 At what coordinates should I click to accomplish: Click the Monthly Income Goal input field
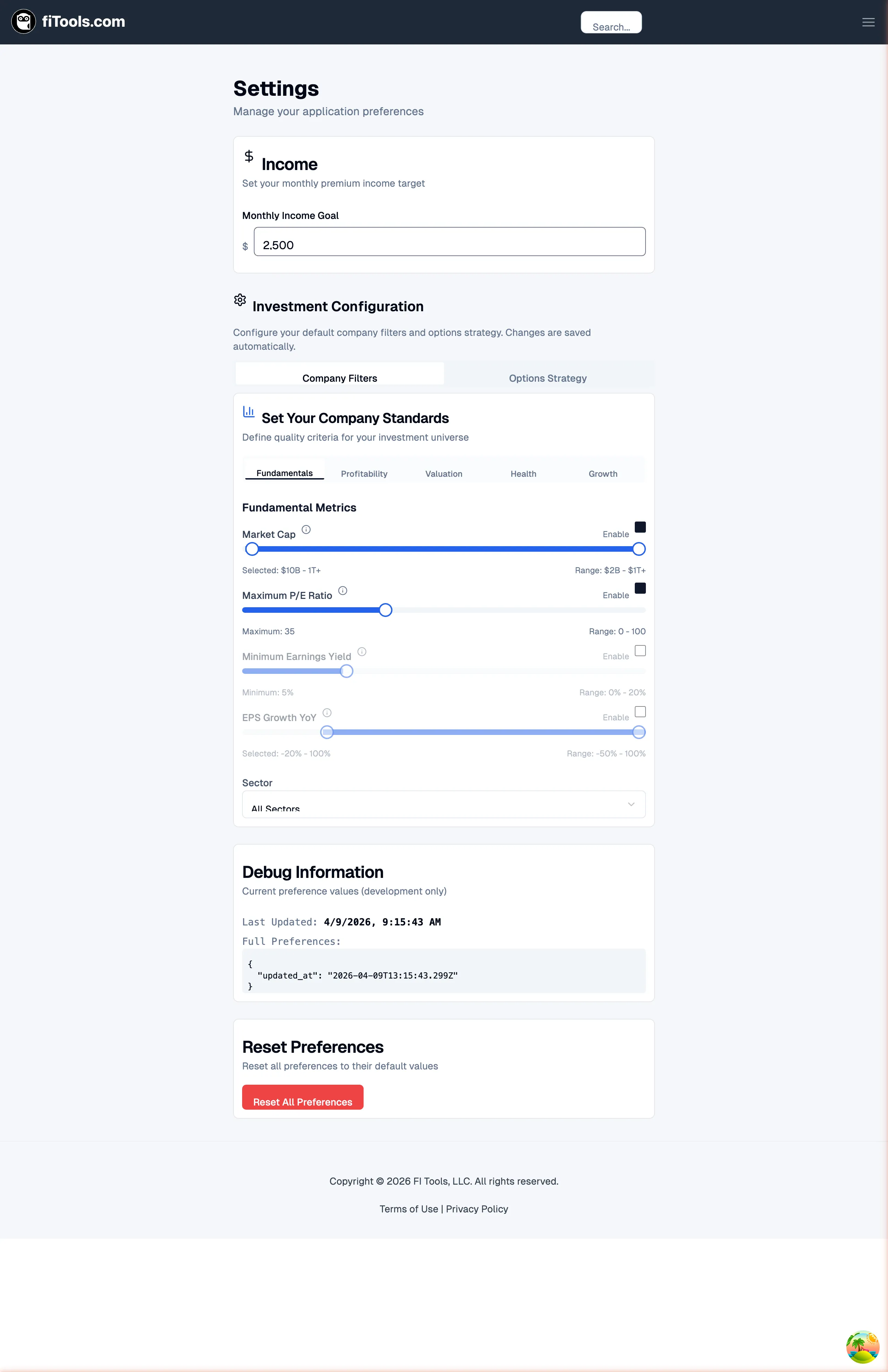[x=450, y=242]
